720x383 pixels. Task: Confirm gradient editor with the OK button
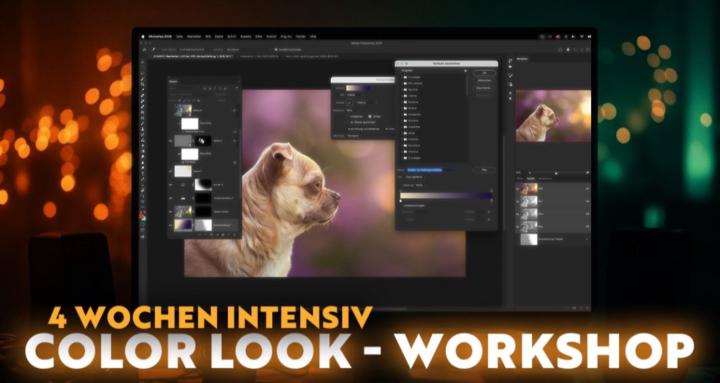[x=484, y=73]
